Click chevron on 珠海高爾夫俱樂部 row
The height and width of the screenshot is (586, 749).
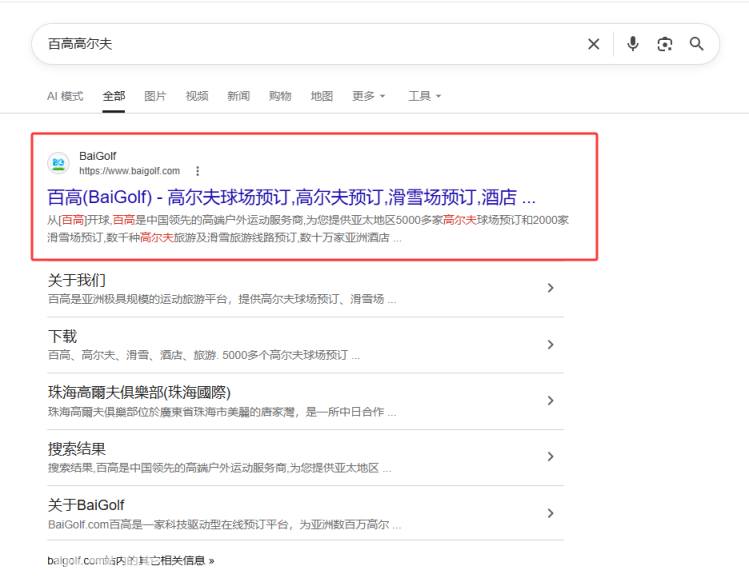[550, 401]
